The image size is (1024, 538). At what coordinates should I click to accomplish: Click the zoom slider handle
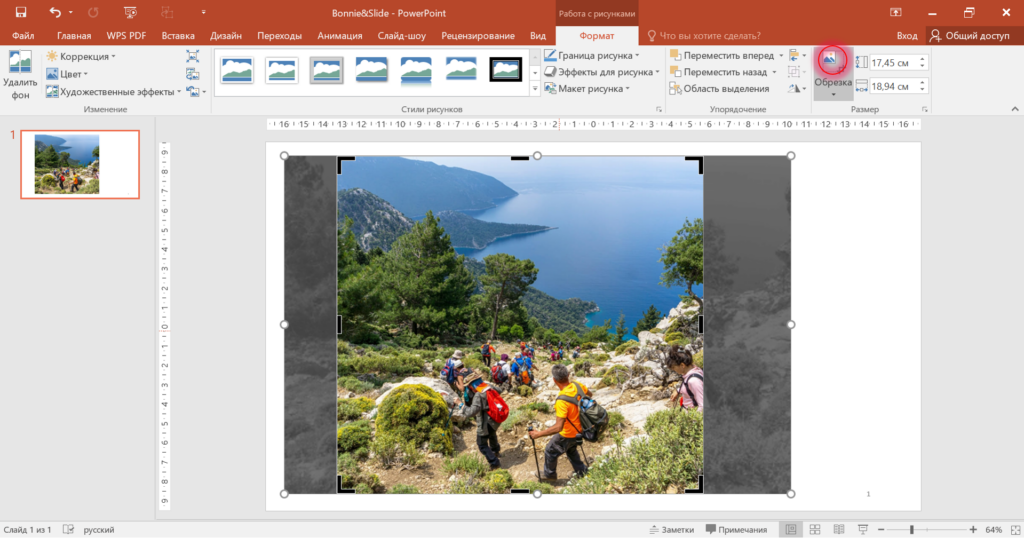[x=912, y=530]
